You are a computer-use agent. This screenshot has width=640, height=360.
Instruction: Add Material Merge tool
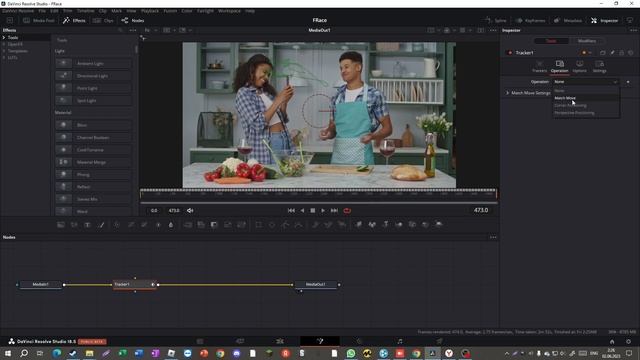point(93,162)
